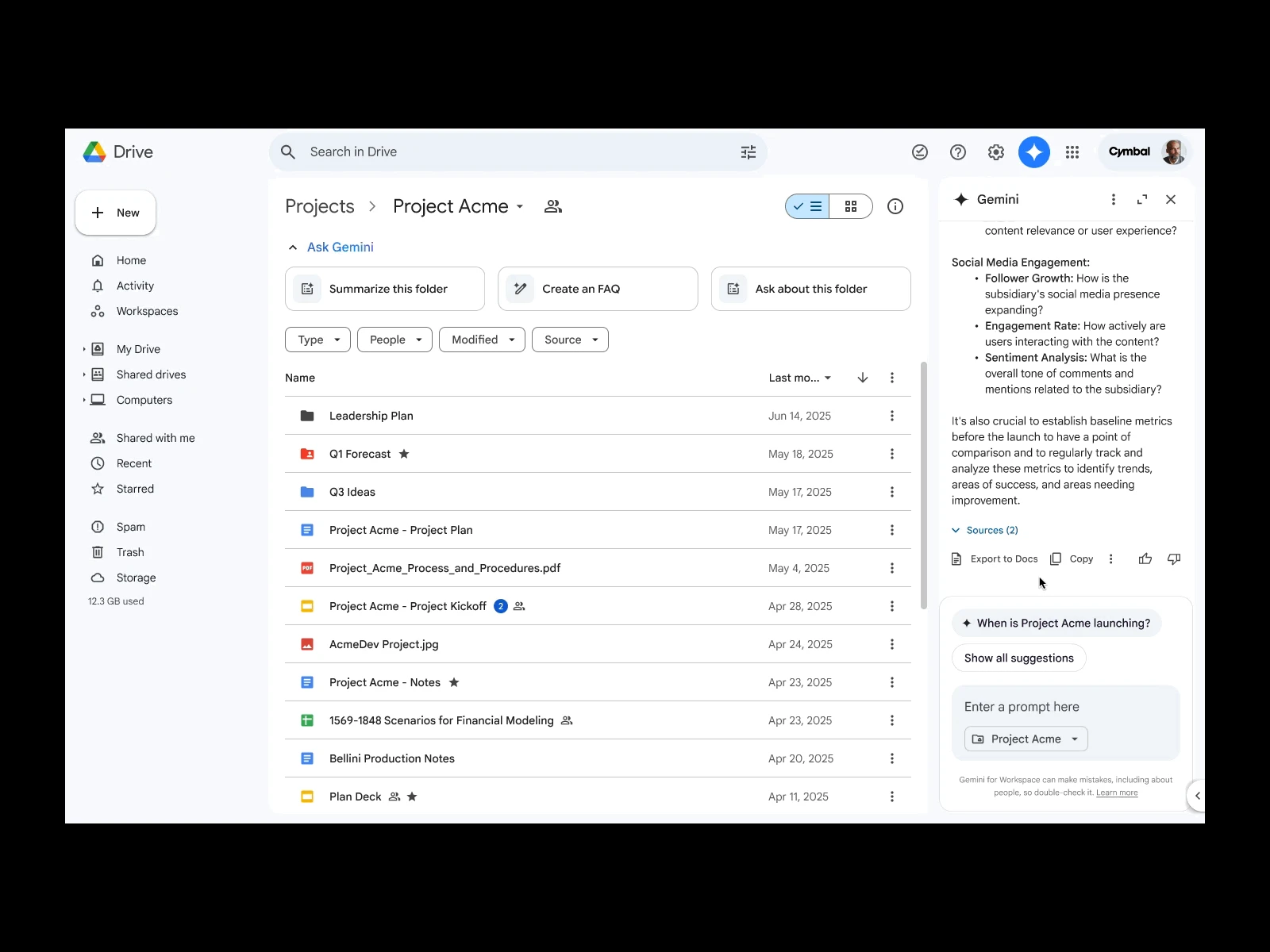
Task: Click the Copy response button
Action: tap(1072, 559)
